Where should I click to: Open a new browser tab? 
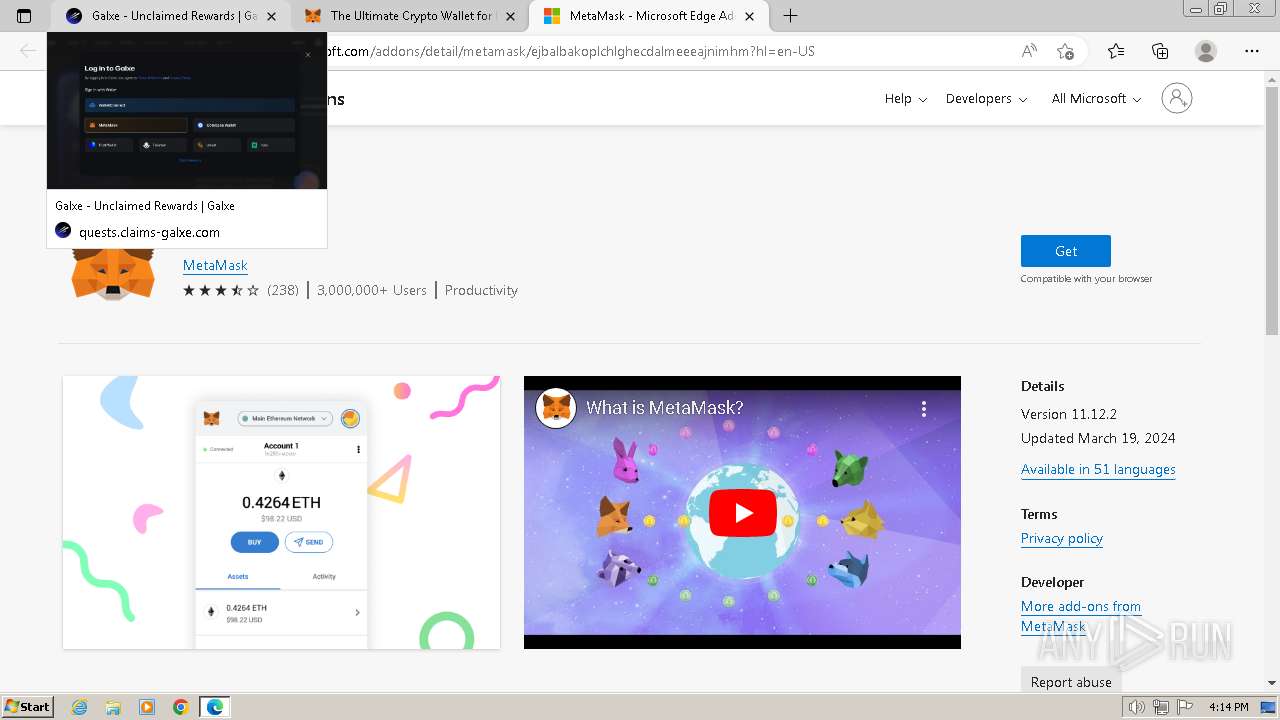click(790, 16)
